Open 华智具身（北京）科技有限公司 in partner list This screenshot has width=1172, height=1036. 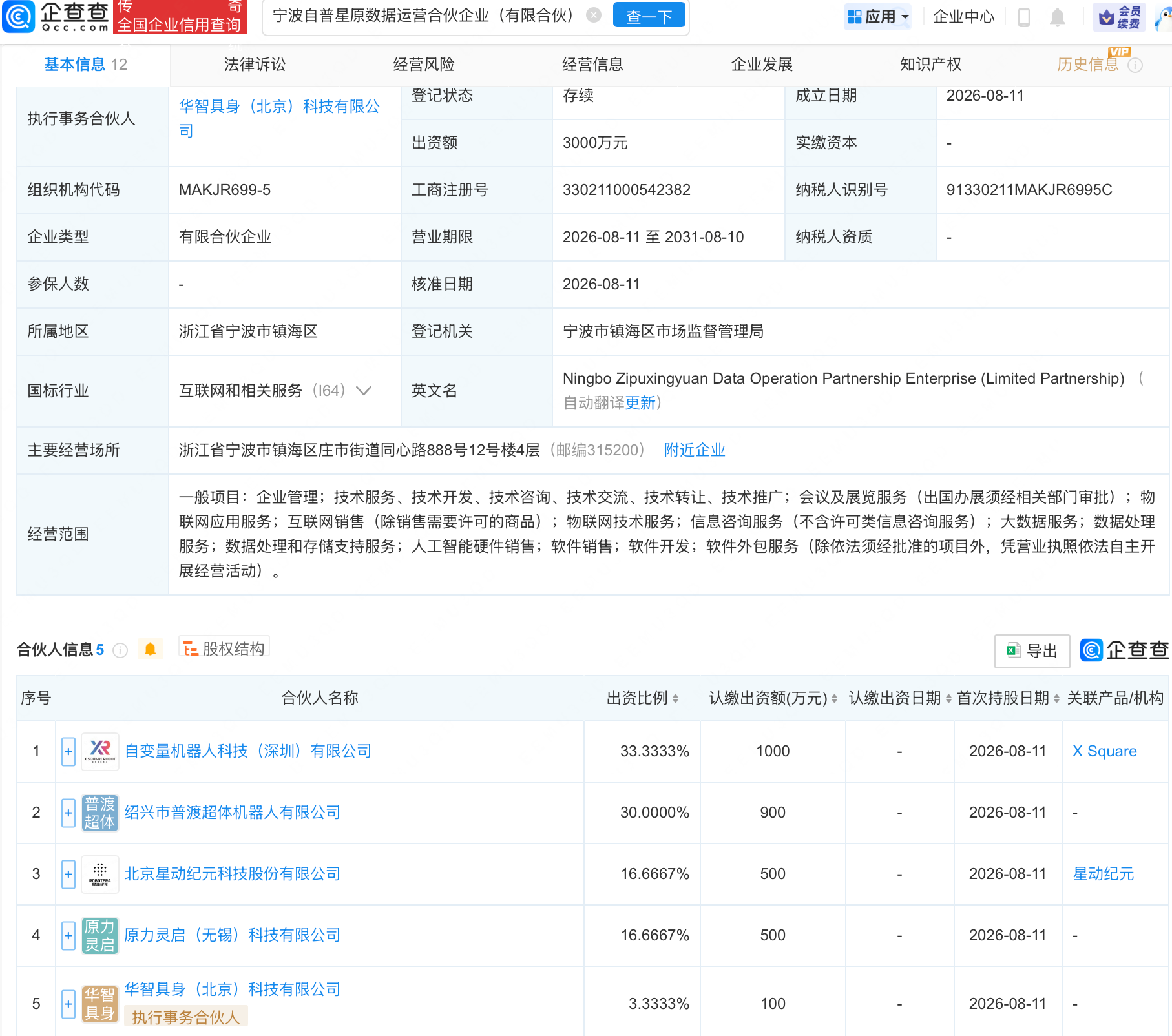pyautogui.click(x=233, y=989)
